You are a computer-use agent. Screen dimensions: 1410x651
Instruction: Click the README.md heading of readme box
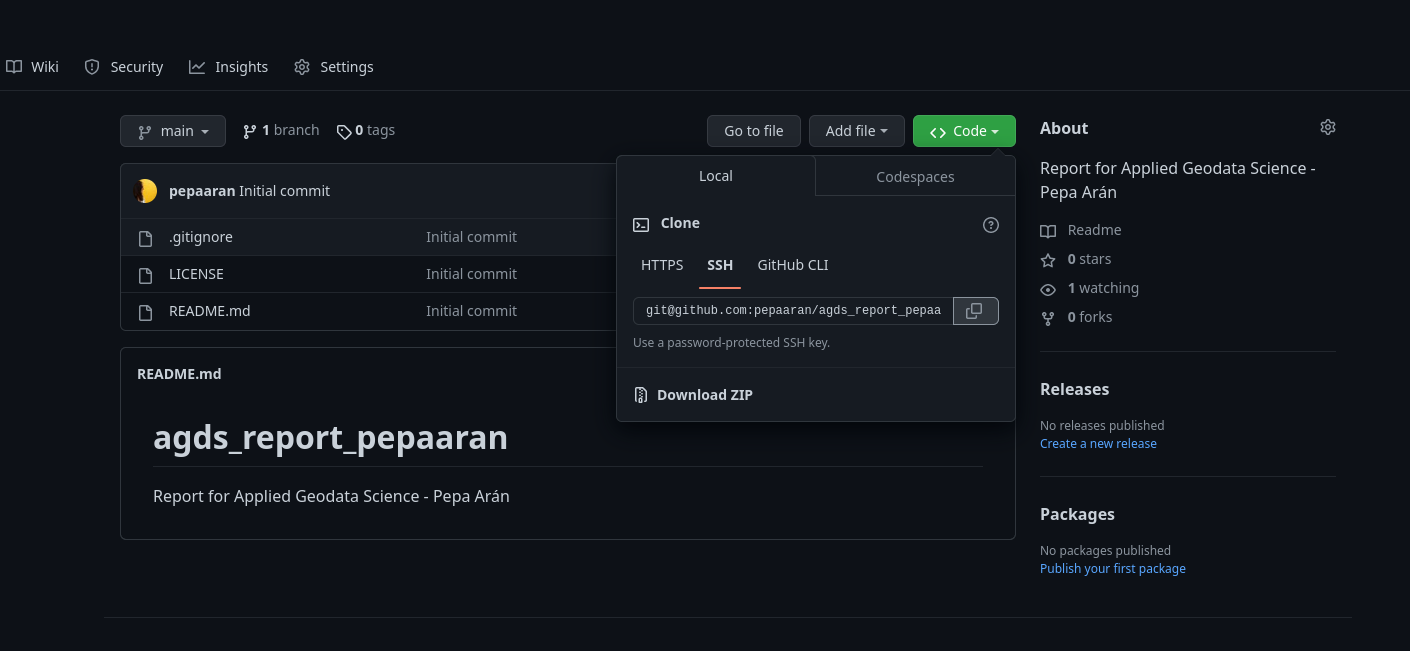(x=179, y=375)
